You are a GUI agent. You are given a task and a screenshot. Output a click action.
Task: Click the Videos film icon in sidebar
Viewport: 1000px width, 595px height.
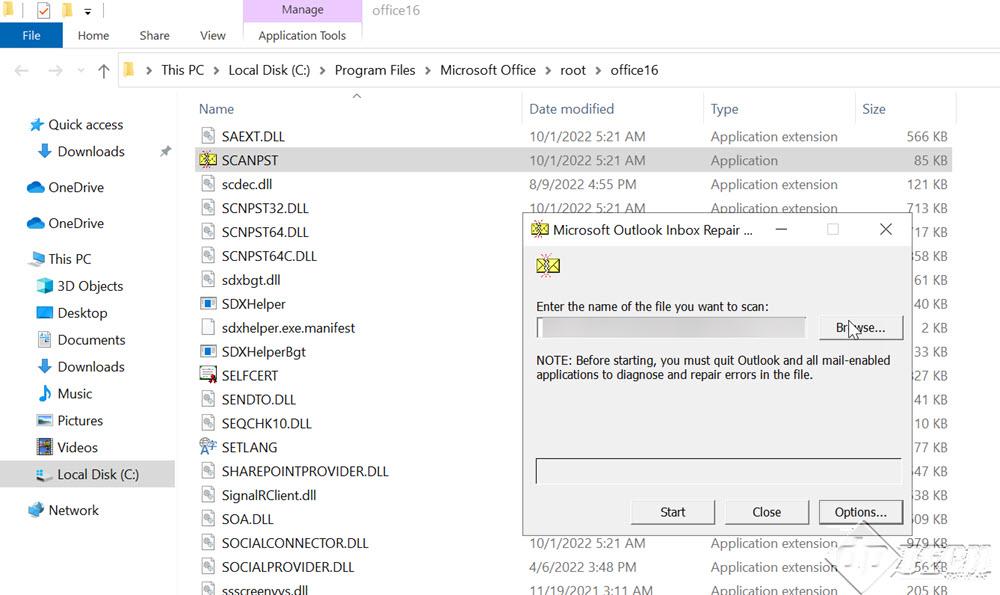(x=45, y=447)
